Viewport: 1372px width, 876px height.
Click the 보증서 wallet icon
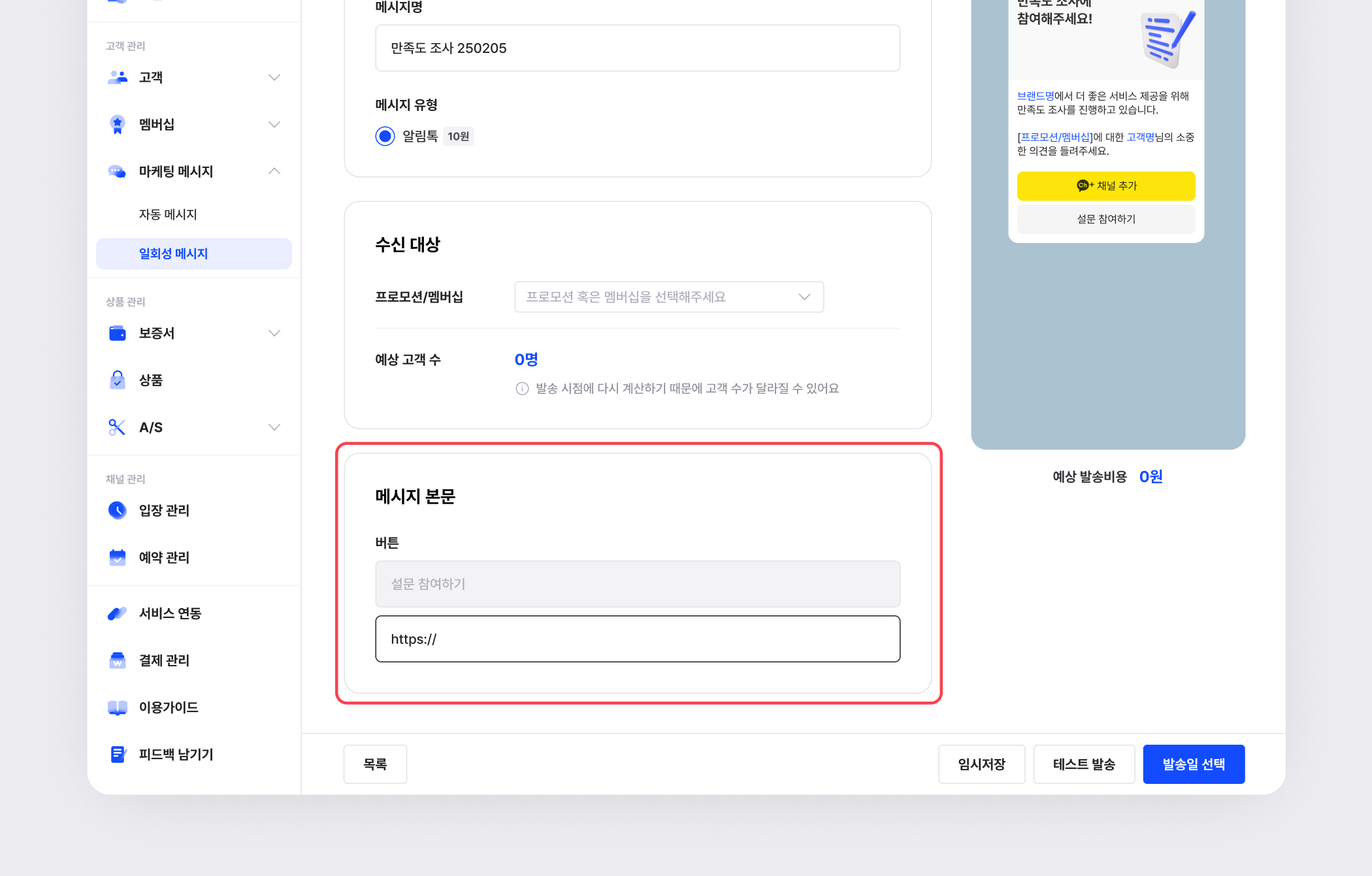point(118,333)
